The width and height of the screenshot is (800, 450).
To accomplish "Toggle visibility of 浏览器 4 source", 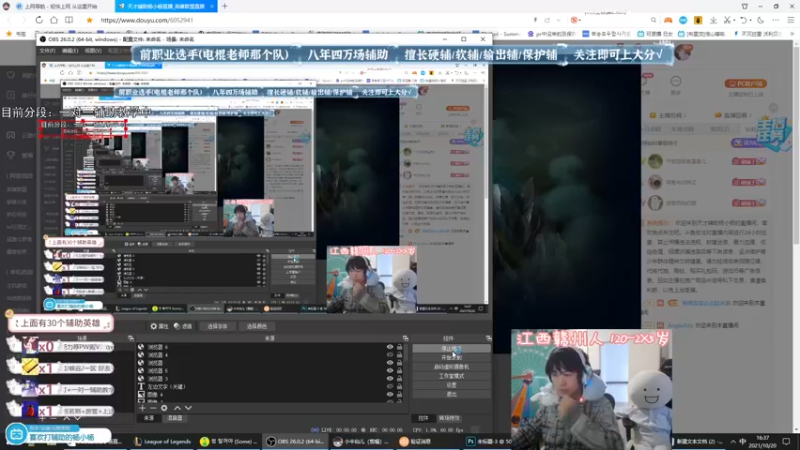I will pos(390,355).
